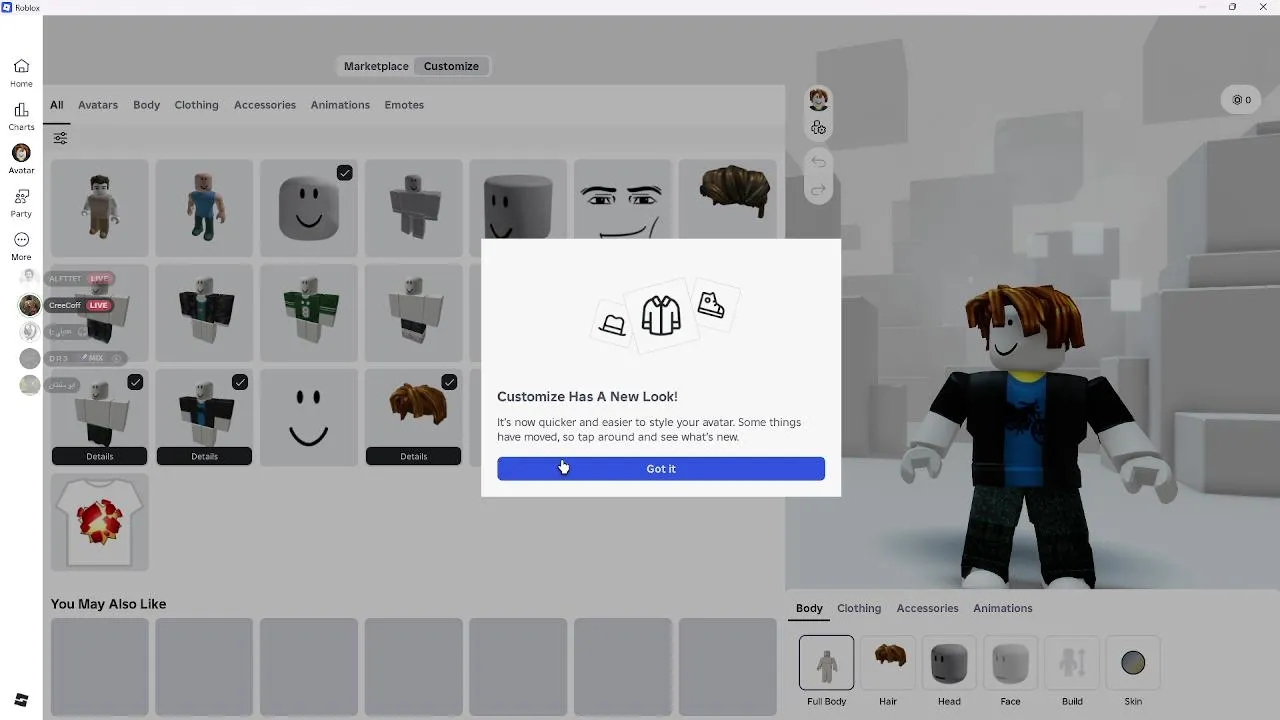Open the Animations tab in the top category bar
This screenshot has height=720, width=1280.
[340, 105]
